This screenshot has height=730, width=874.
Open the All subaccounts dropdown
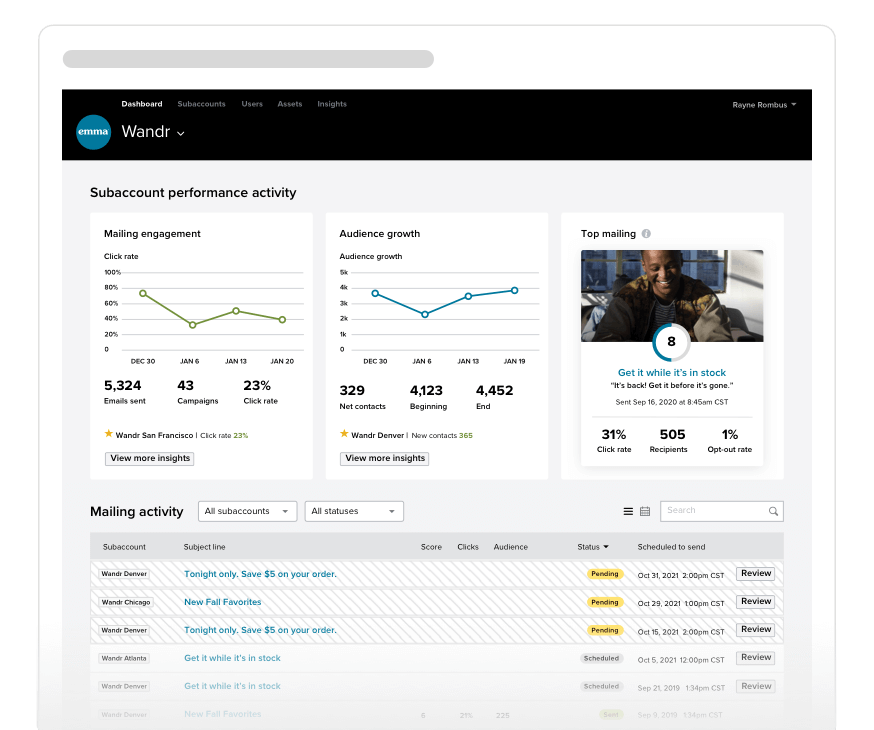[x=247, y=511]
